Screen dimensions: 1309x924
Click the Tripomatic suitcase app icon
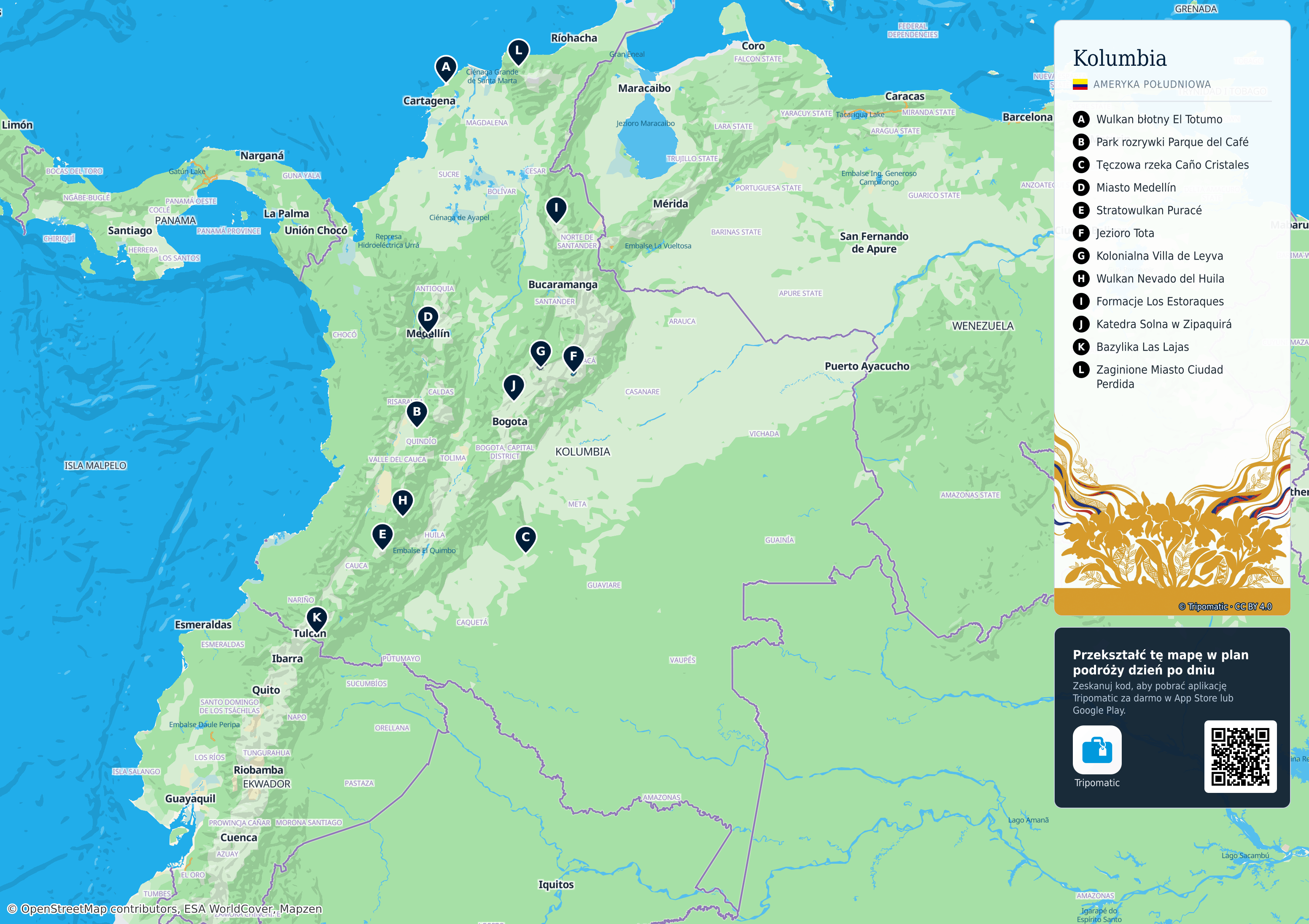[1097, 749]
